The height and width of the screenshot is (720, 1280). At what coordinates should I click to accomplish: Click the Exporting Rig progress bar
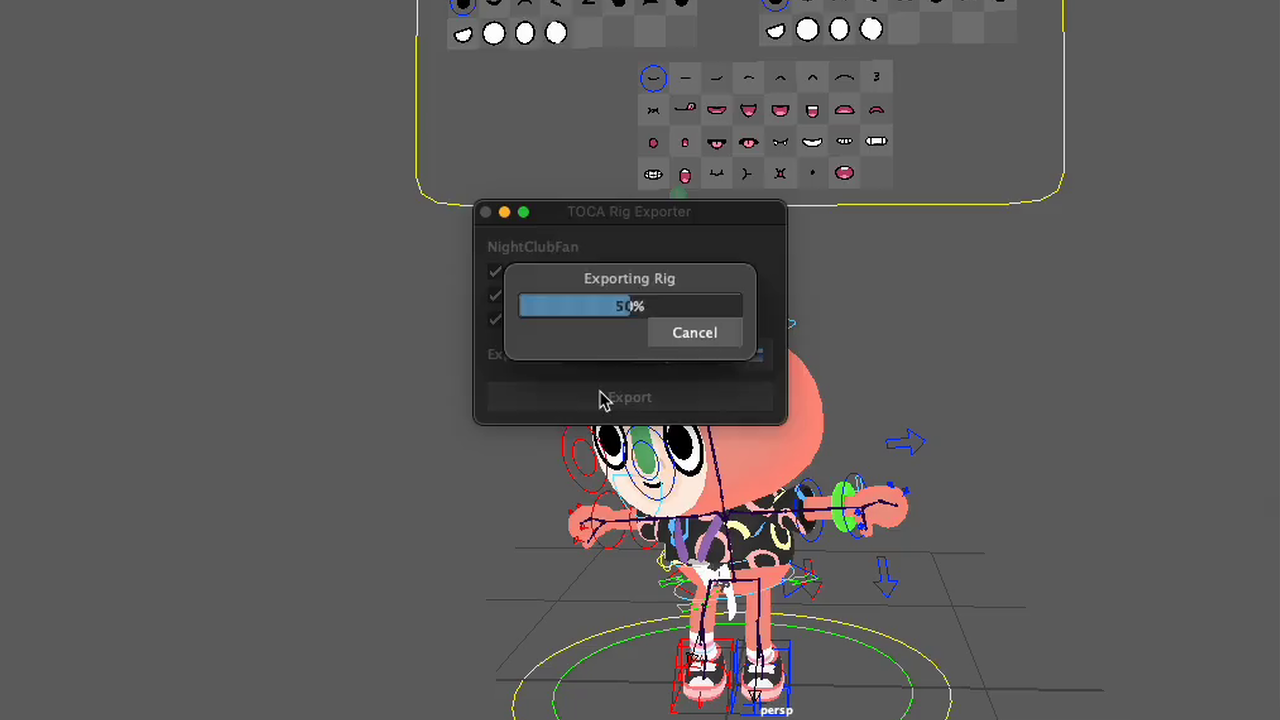point(630,306)
